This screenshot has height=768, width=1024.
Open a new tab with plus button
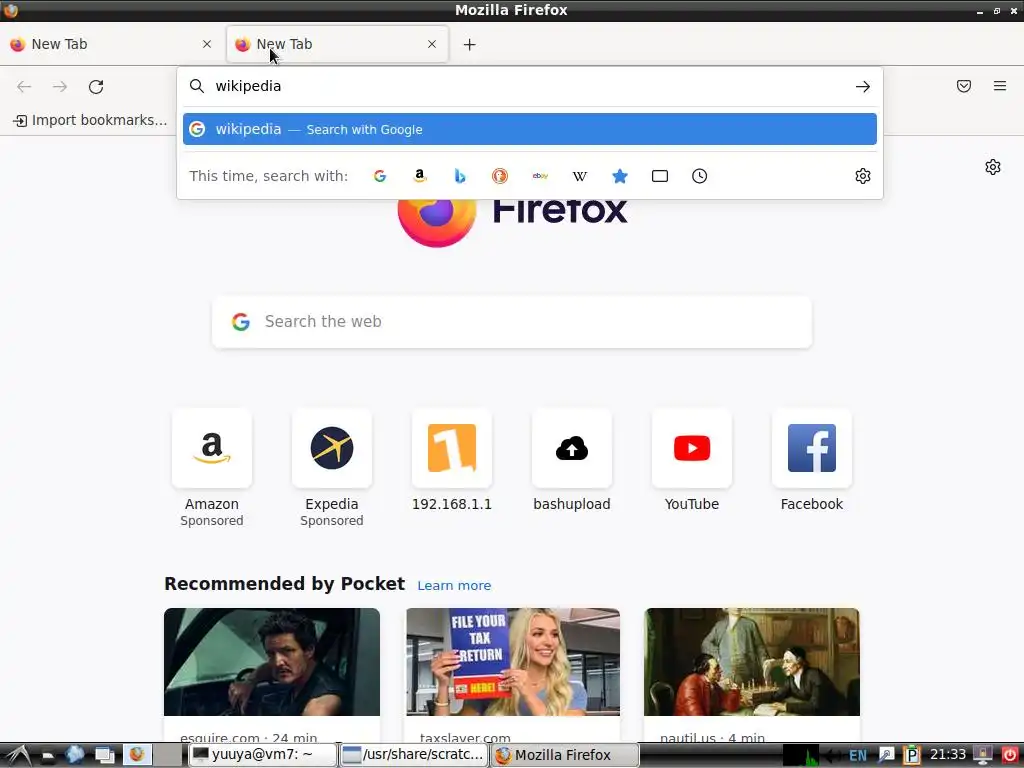pos(470,44)
